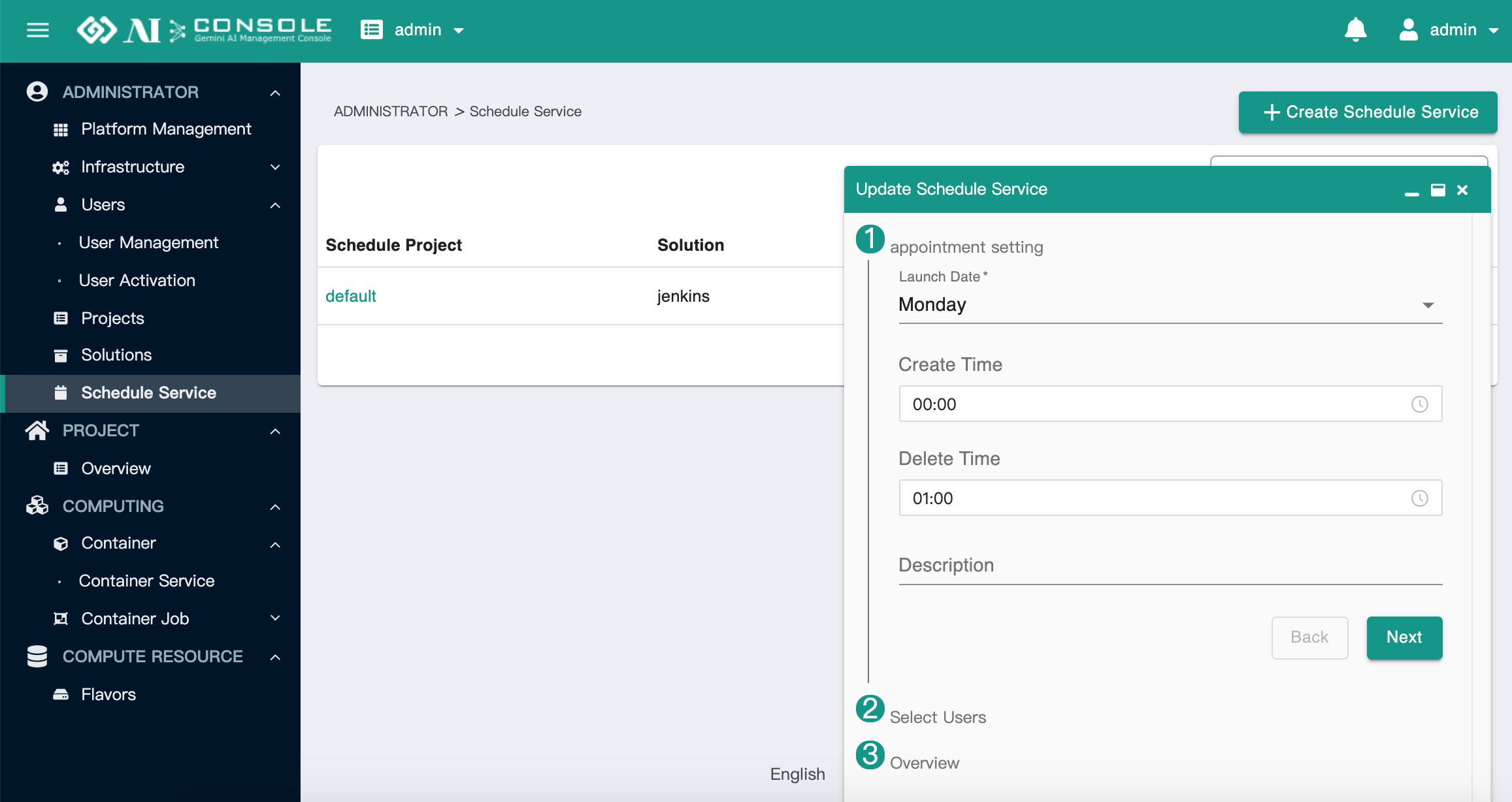Collapse the ADMINISTRATOR section
Screen dimensions: 1512x802
(275, 93)
